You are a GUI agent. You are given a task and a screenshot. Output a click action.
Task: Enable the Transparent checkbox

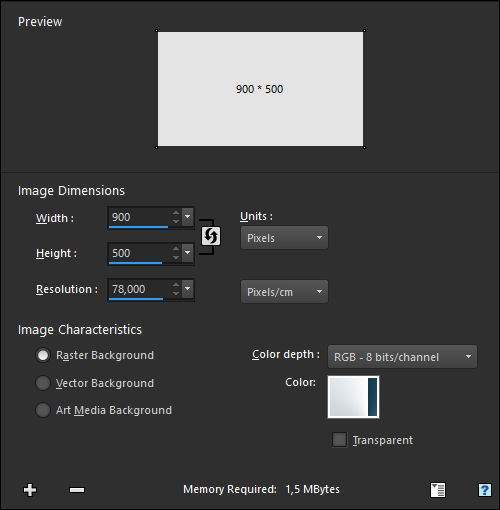pyautogui.click(x=339, y=440)
